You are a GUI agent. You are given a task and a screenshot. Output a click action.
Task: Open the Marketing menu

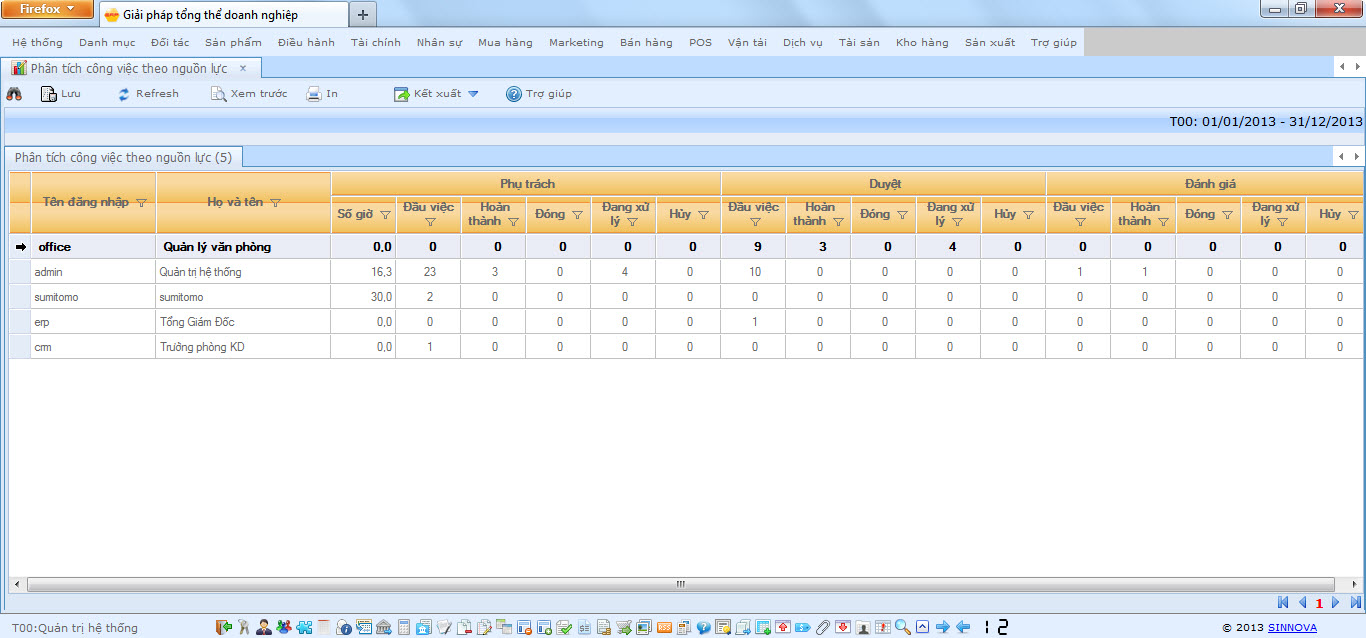tap(576, 43)
